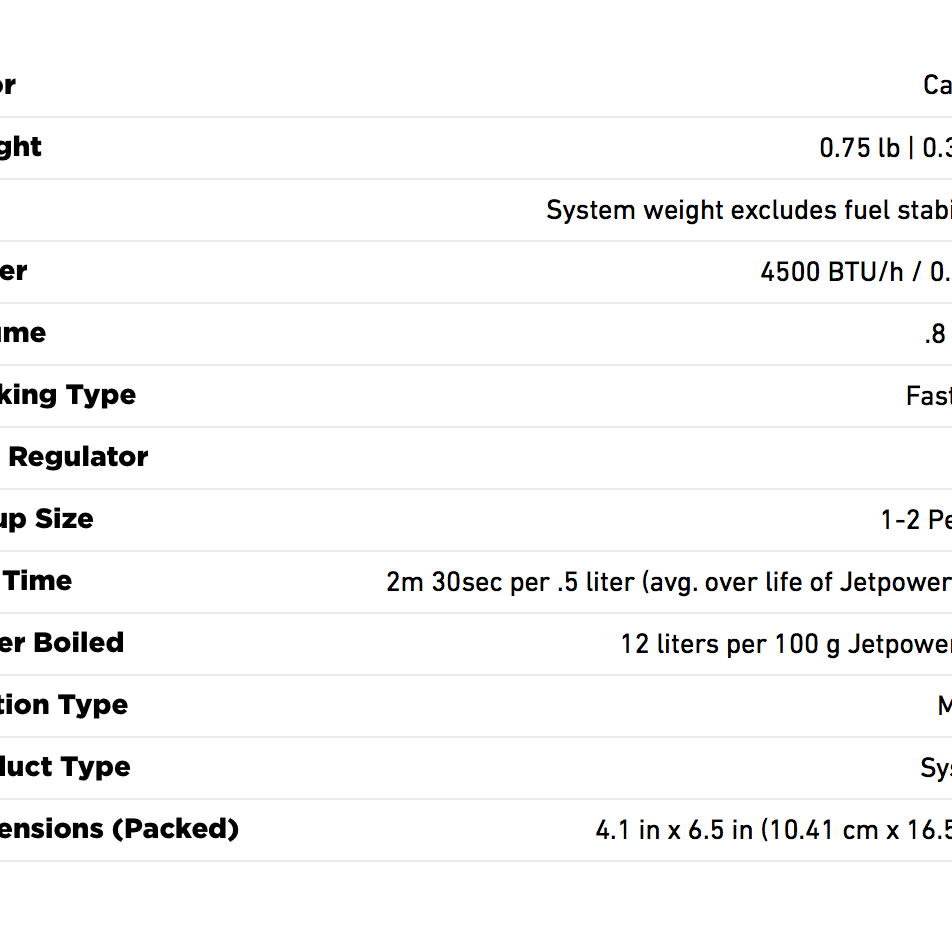Click the "Fast" cooking type value
952x952 pixels.
[x=928, y=396]
